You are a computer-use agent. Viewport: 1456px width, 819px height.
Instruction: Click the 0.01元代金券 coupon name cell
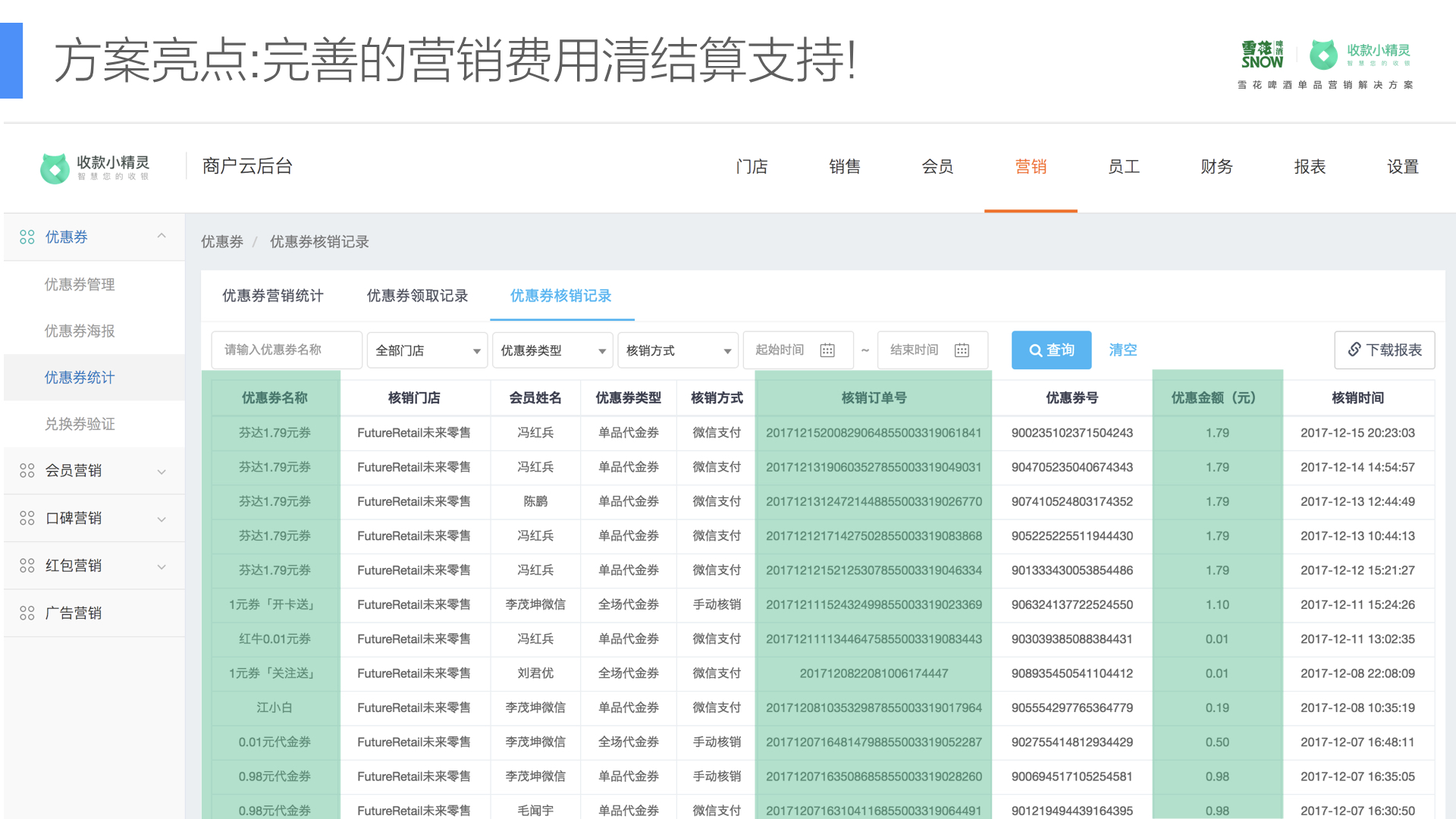tap(275, 742)
